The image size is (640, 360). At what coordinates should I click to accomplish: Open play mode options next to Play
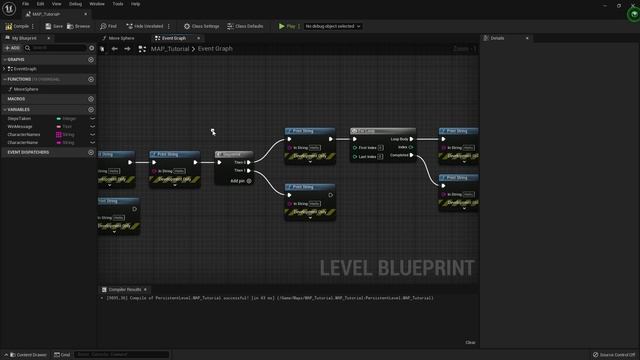(x=299, y=26)
